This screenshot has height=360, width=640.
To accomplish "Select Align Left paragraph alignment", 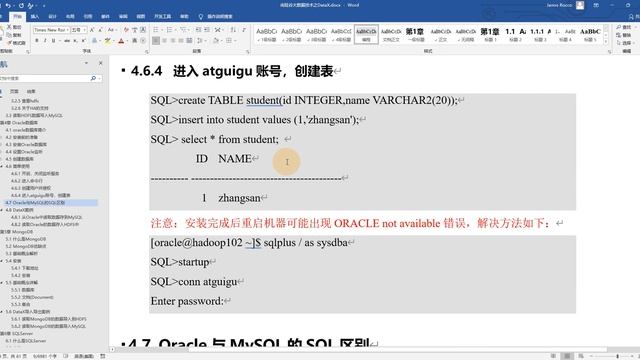I will click(x=156, y=41).
